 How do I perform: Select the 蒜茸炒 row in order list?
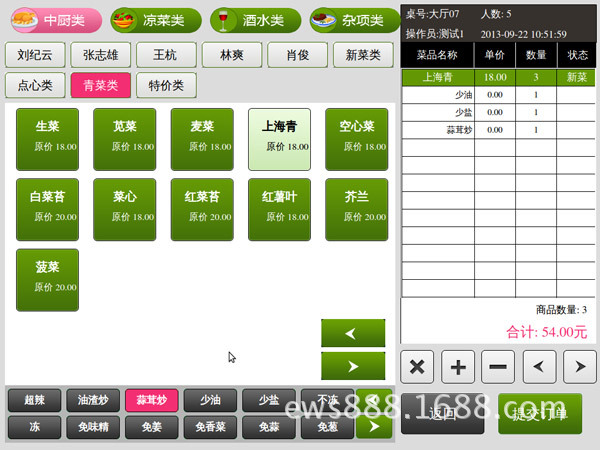(x=498, y=130)
